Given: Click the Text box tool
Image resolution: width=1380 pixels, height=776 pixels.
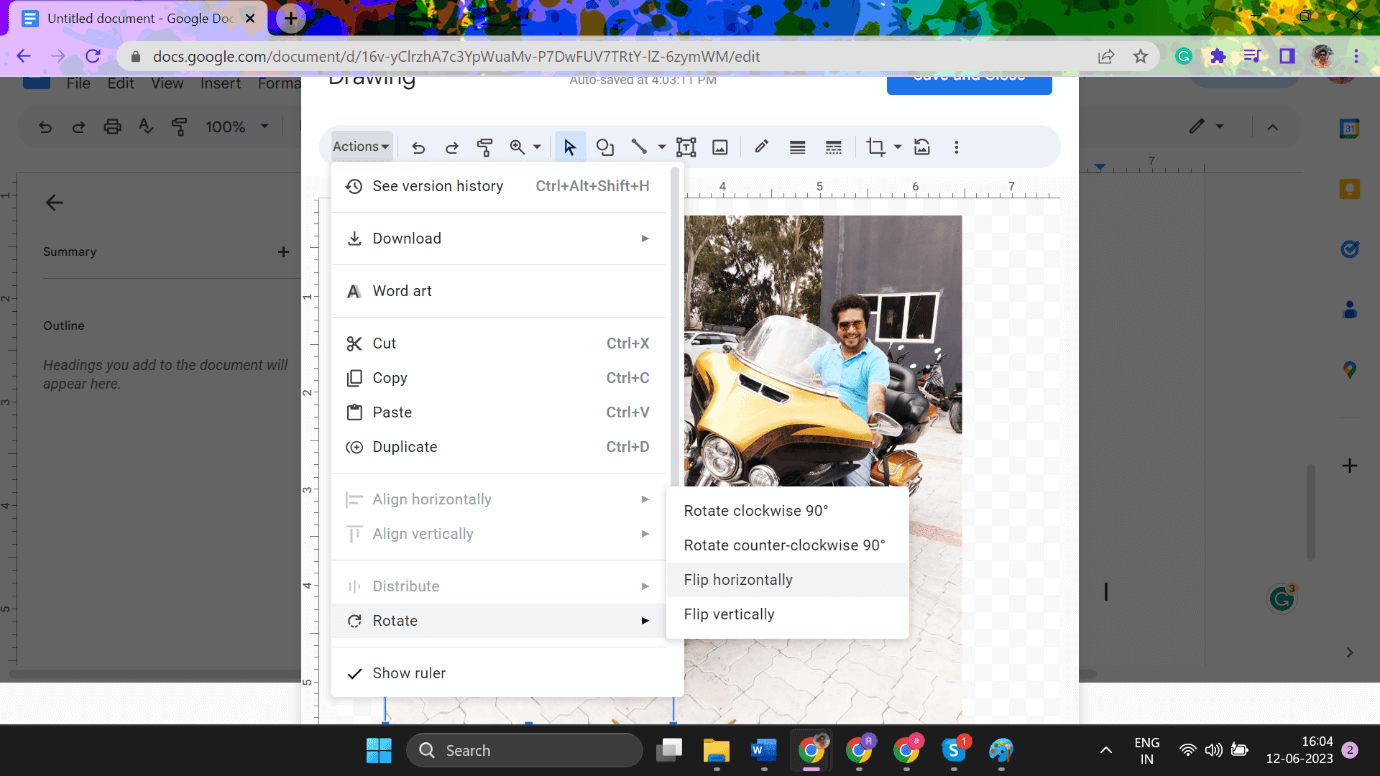Looking at the screenshot, I should click(x=686, y=147).
